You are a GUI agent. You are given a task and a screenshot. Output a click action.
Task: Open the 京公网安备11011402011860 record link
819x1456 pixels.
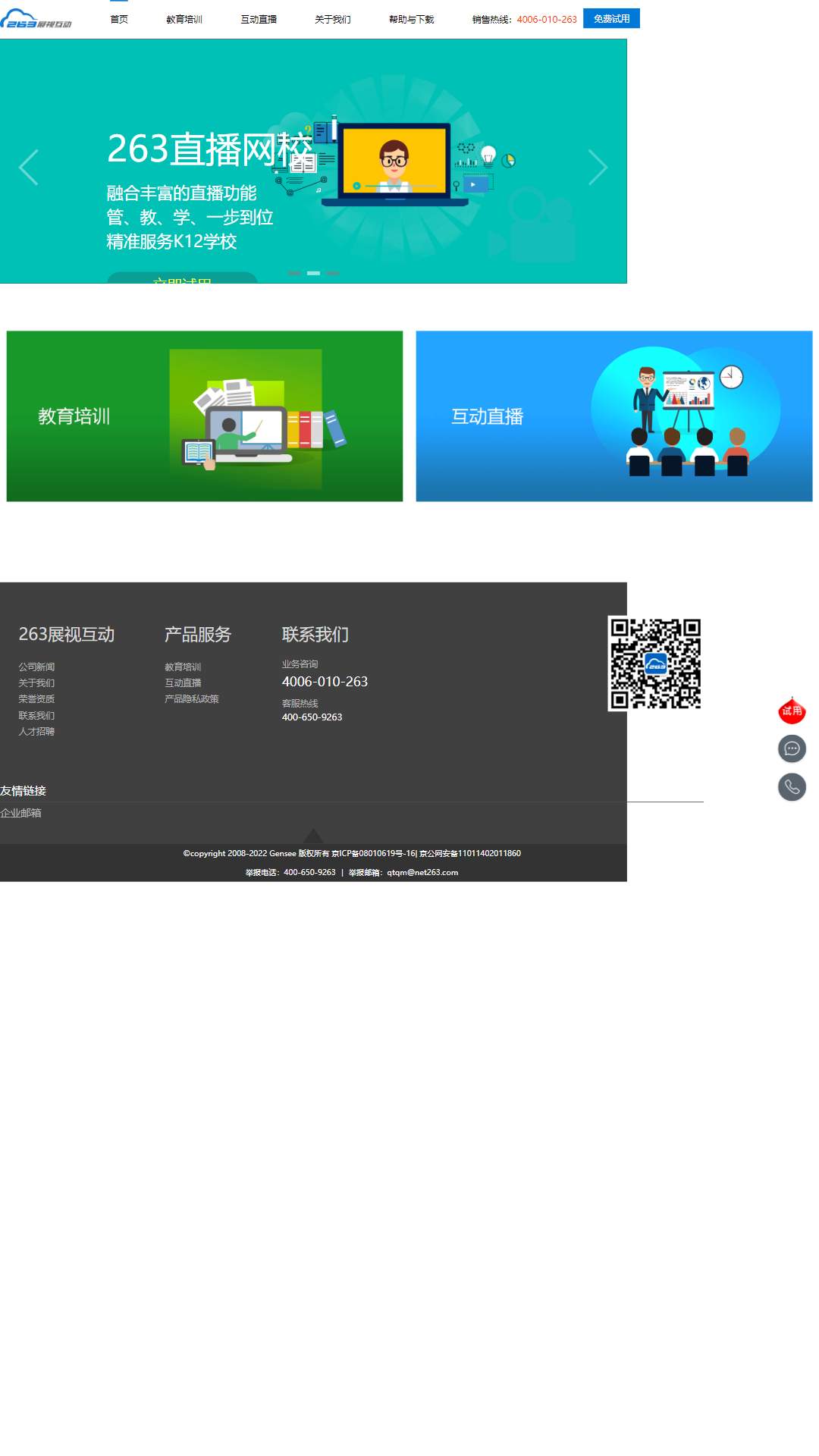point(470,854)
